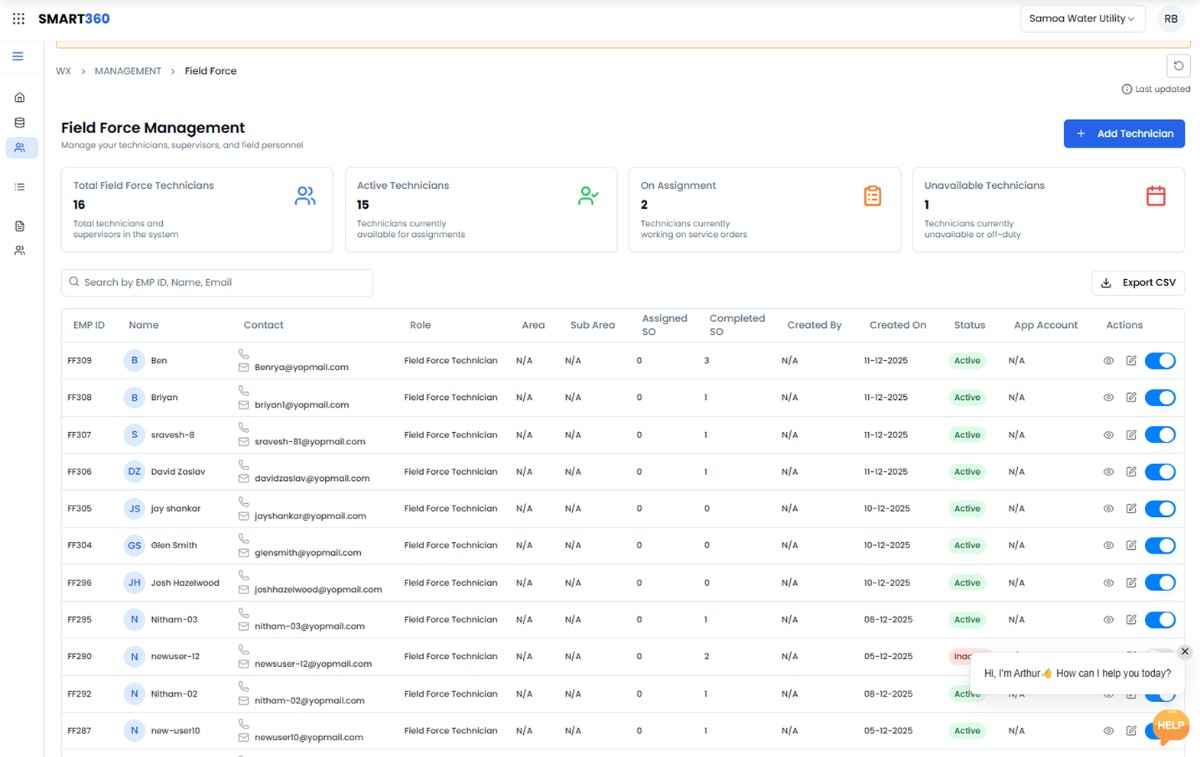Click the Add Technician button
Viewport: 1200px width, 757px height.
point(1124,133)
